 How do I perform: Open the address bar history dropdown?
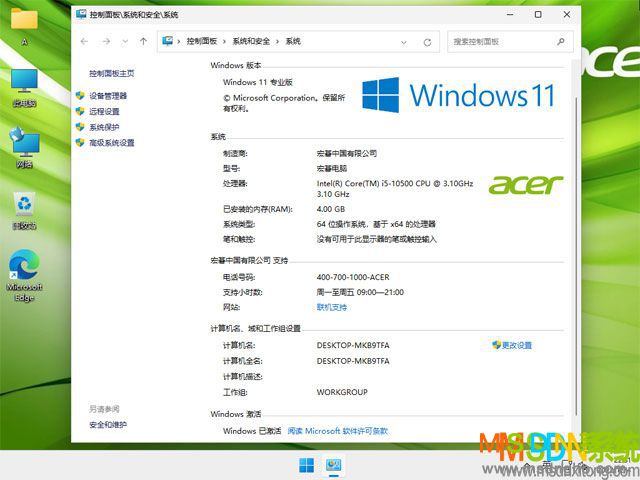point(404,42)
